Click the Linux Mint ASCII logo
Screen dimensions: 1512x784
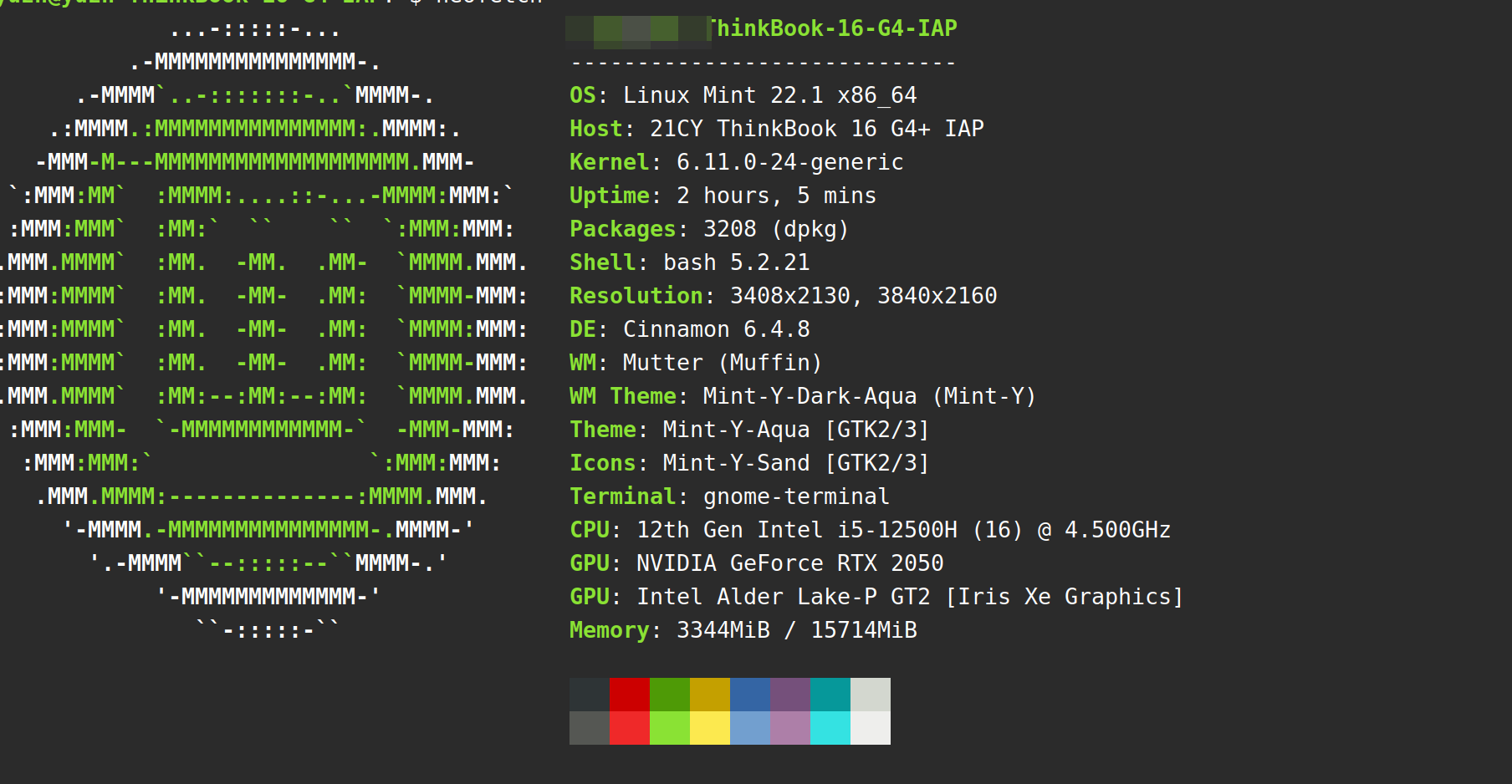coord(264,329)
